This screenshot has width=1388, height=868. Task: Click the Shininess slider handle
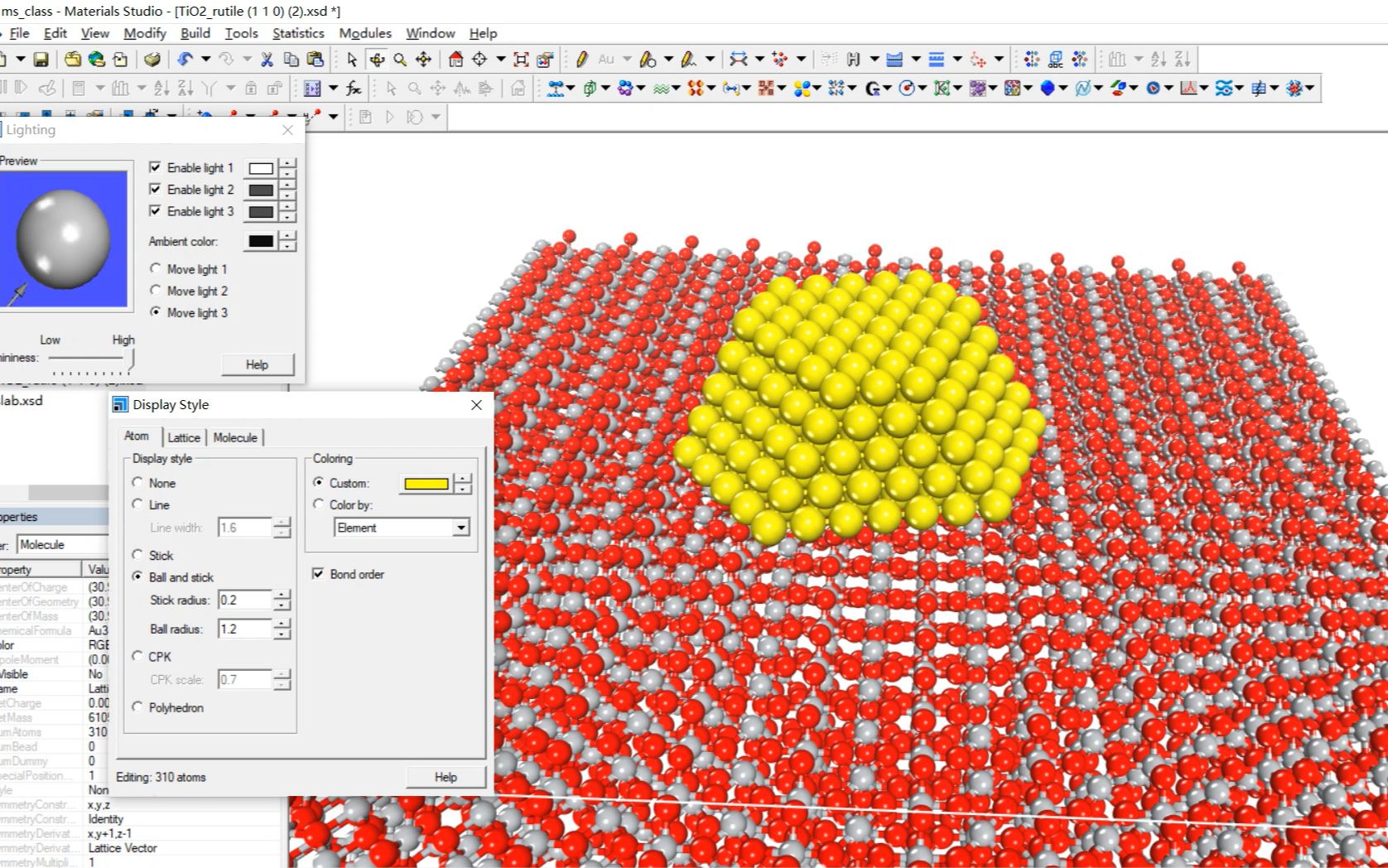click(129, 359)
